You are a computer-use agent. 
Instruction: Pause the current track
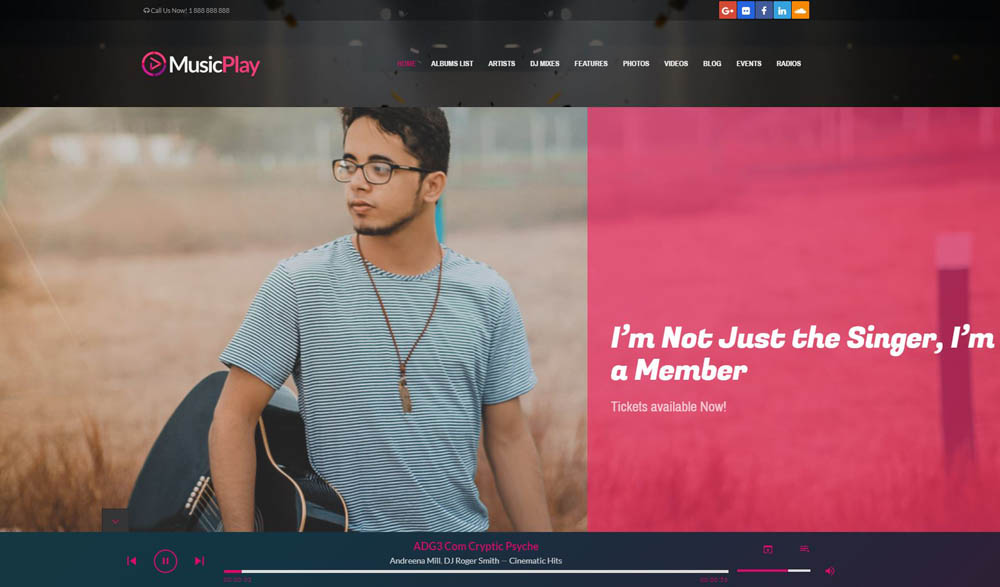pyautogui.click(x=165, y=561)
